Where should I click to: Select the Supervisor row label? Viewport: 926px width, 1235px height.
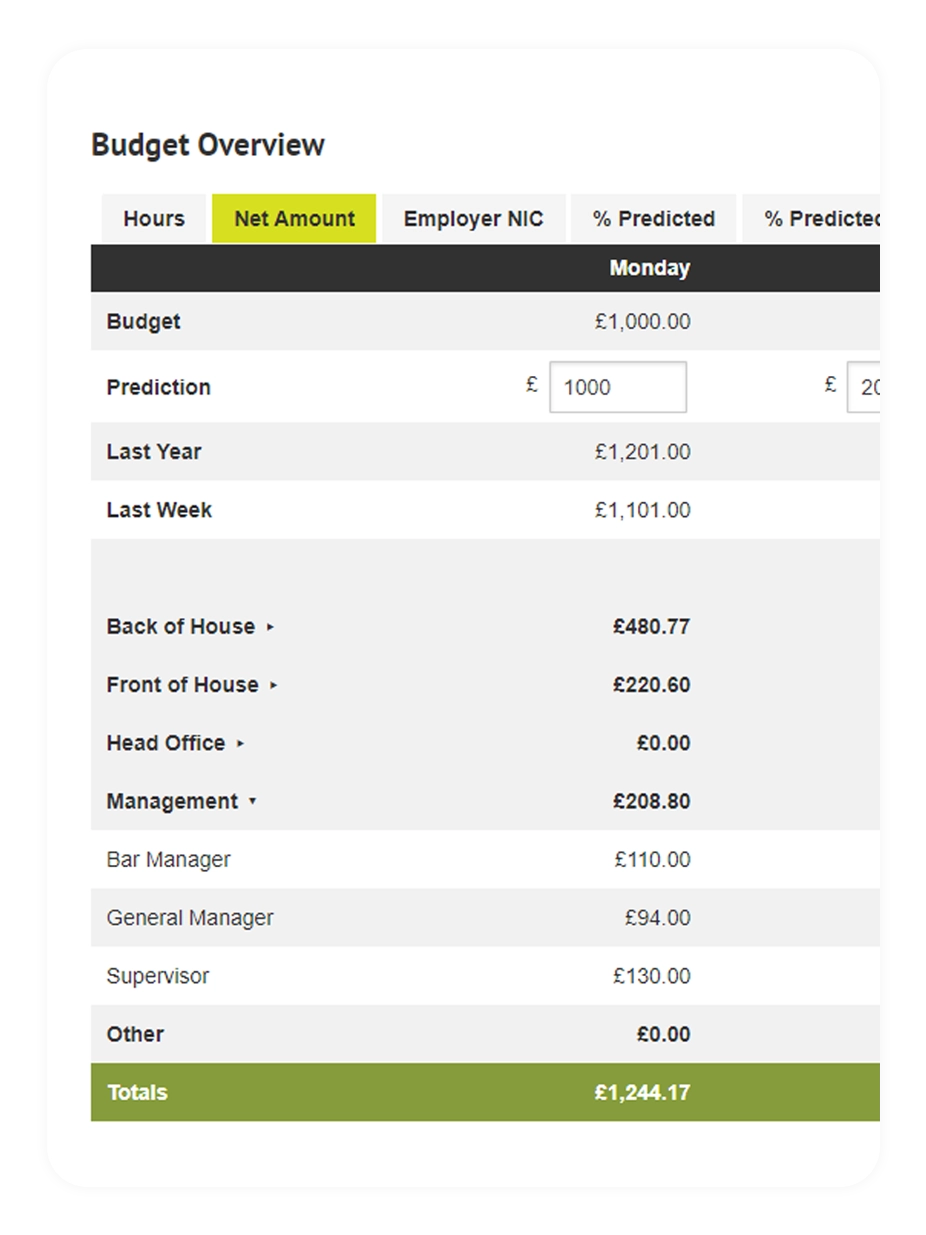[x=158, y=976]
